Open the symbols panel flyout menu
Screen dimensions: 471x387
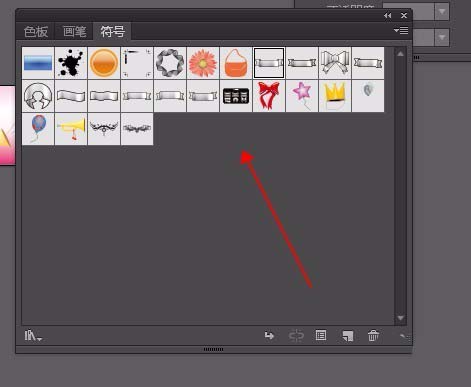(x=401, y=31)
